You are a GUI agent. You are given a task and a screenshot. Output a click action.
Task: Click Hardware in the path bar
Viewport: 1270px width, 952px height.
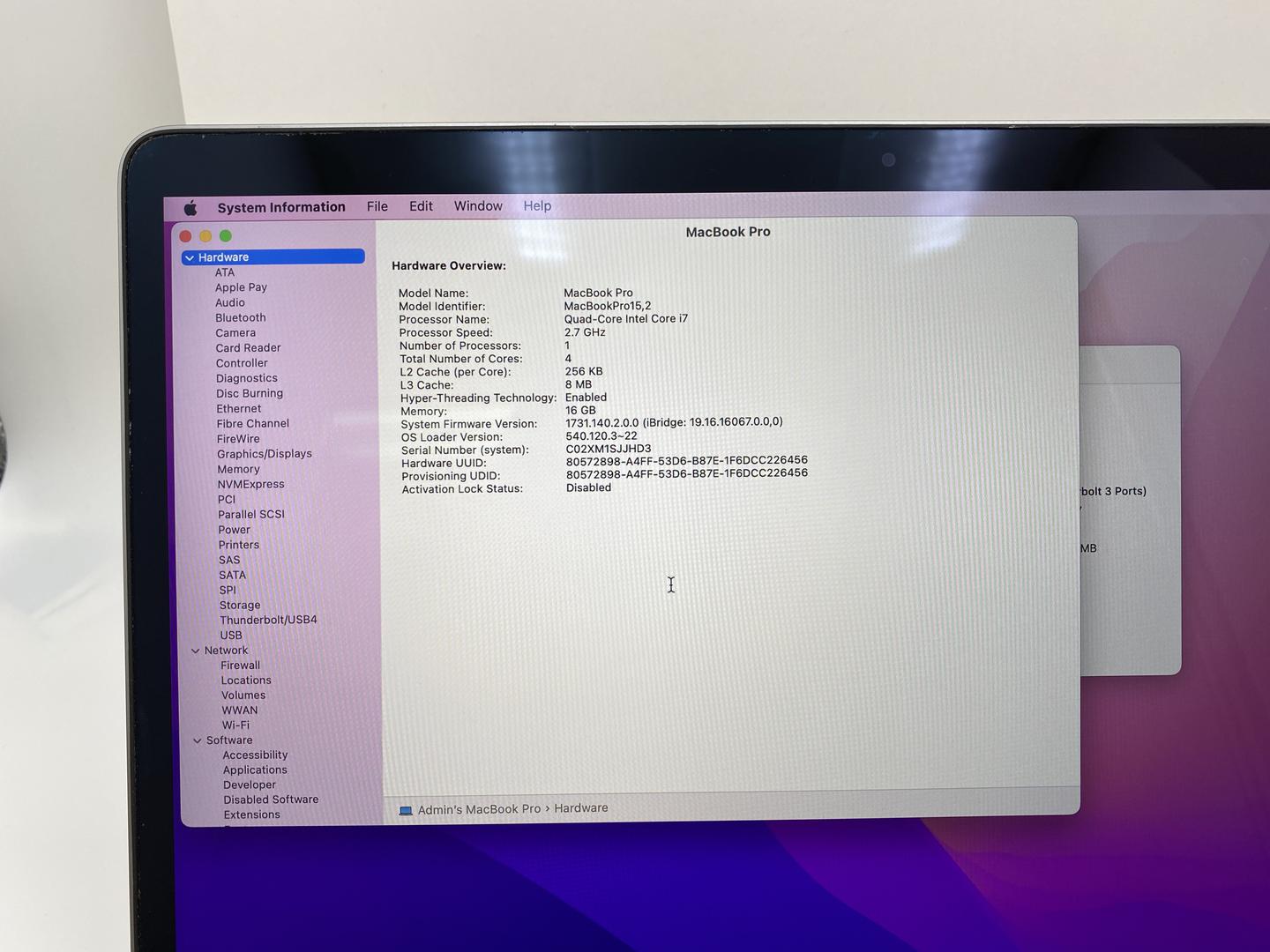tap(581, 808)
